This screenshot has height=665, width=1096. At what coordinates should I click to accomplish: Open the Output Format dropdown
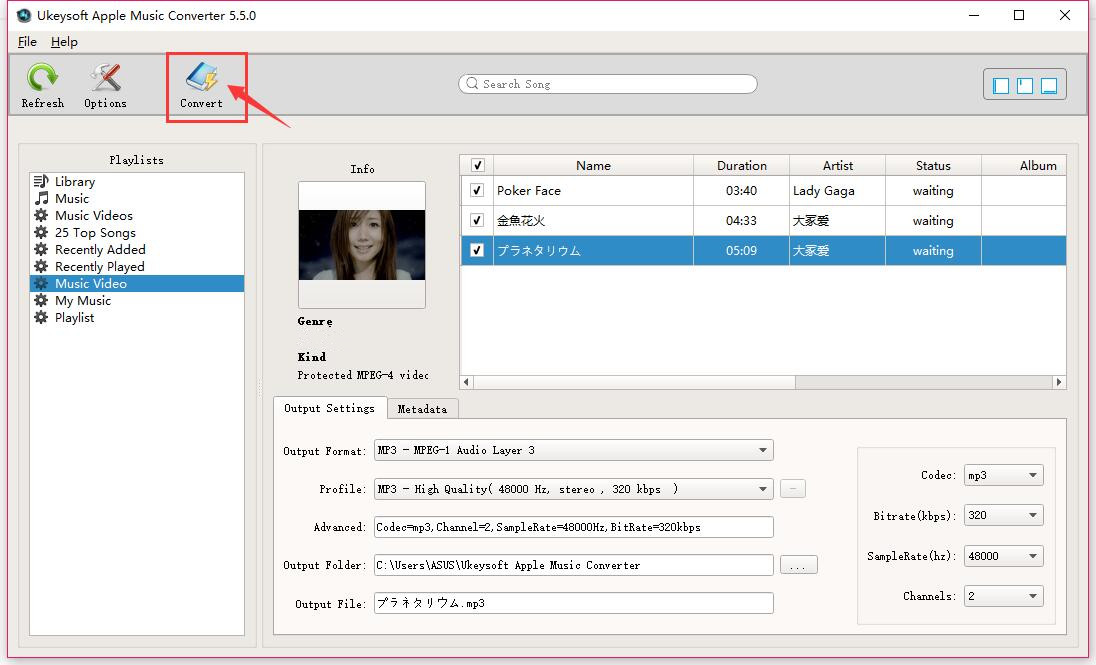tap(574, 450)
